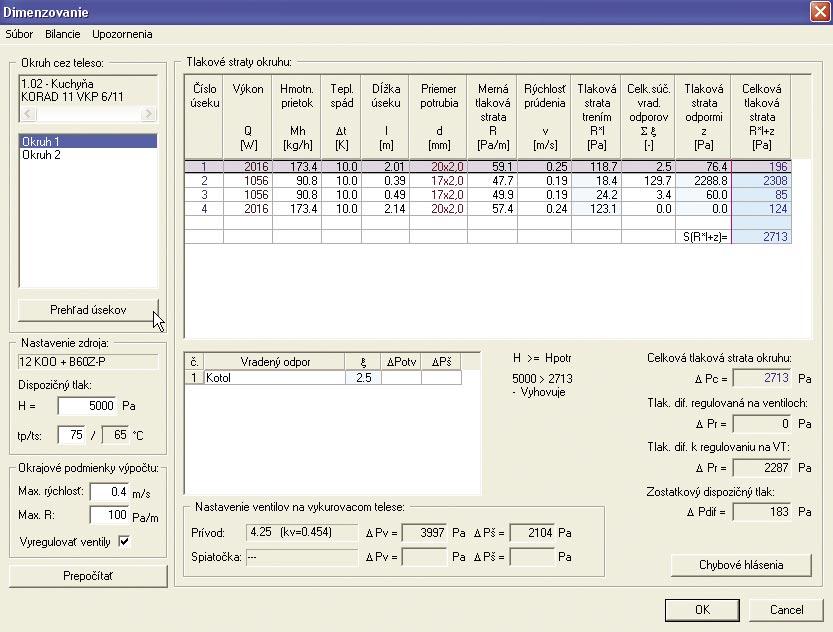Viewport: 833px width, 632px height.
Task: Click the ξ value 2.5 for Kotol
Action: 363,378
